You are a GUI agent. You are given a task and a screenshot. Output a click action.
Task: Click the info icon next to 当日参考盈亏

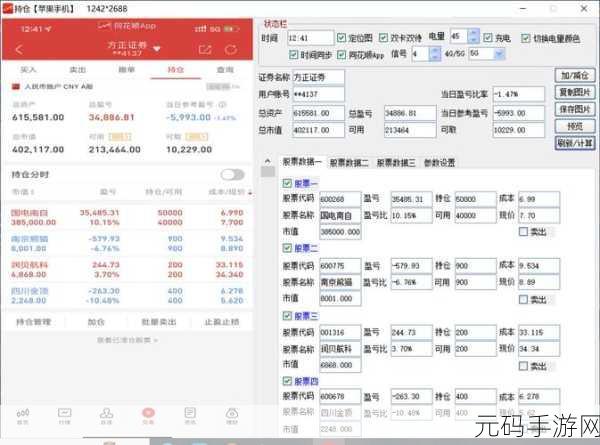coord(223,104)
